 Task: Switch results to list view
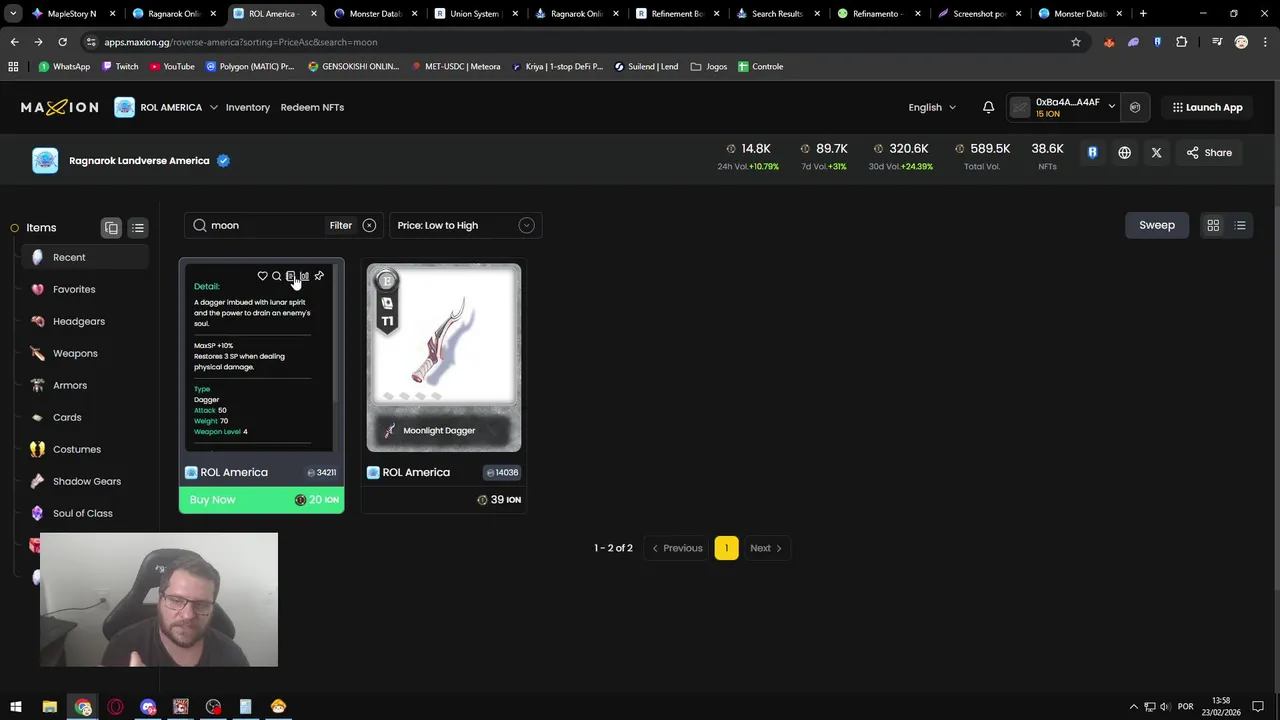[1240, 226]
